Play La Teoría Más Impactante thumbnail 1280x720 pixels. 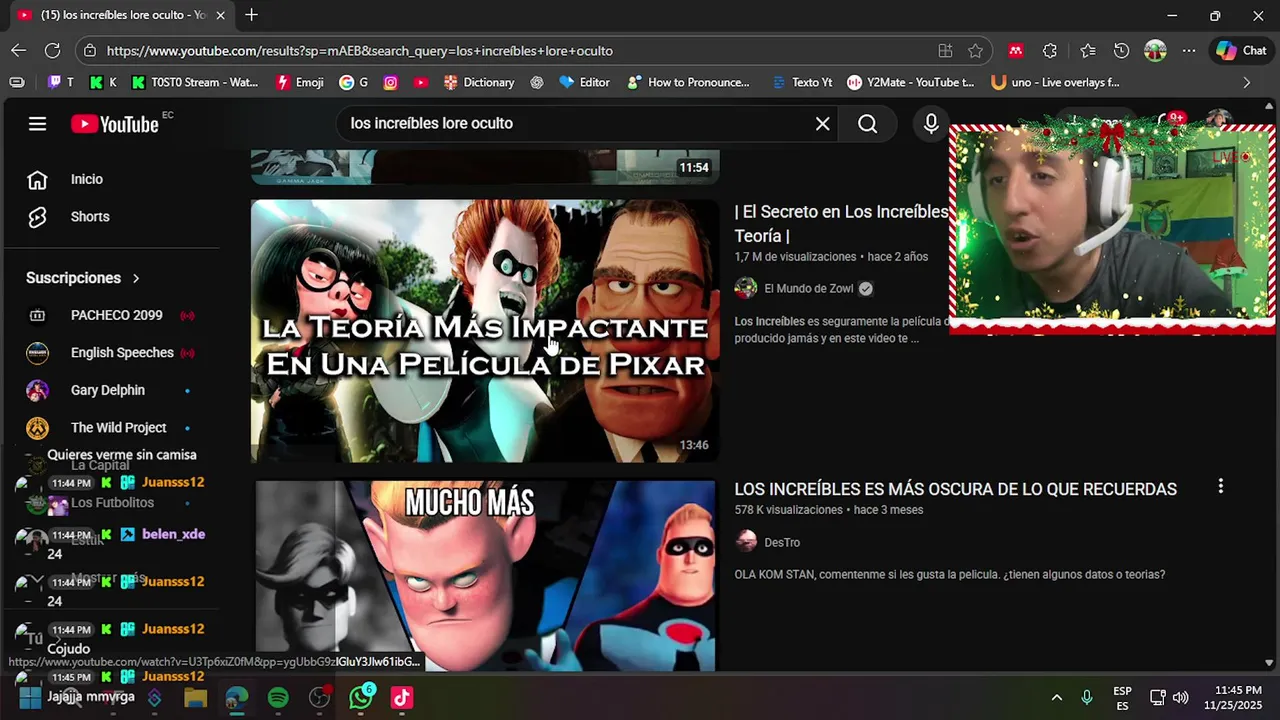485,331
